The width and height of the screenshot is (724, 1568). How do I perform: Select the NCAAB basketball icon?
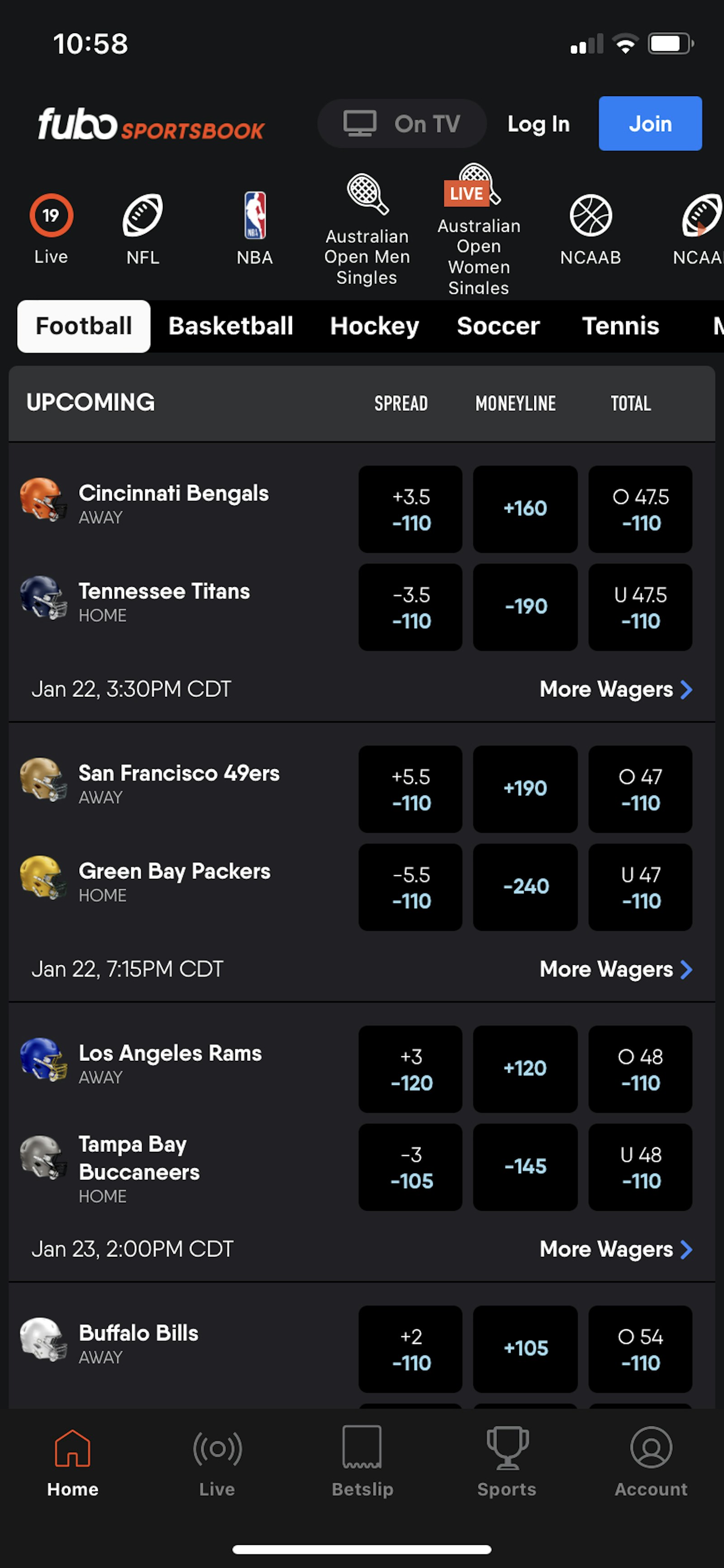(x=590, y=216)
